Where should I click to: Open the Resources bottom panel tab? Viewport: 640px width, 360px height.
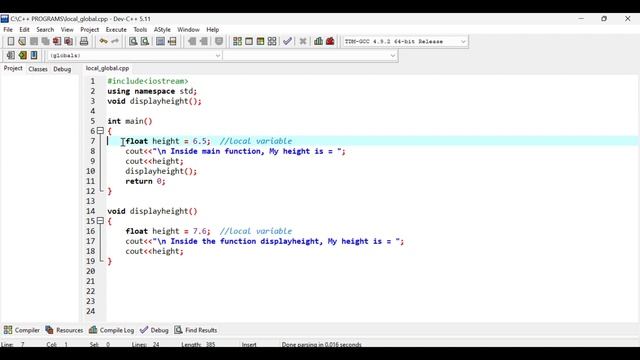[64, 330]
